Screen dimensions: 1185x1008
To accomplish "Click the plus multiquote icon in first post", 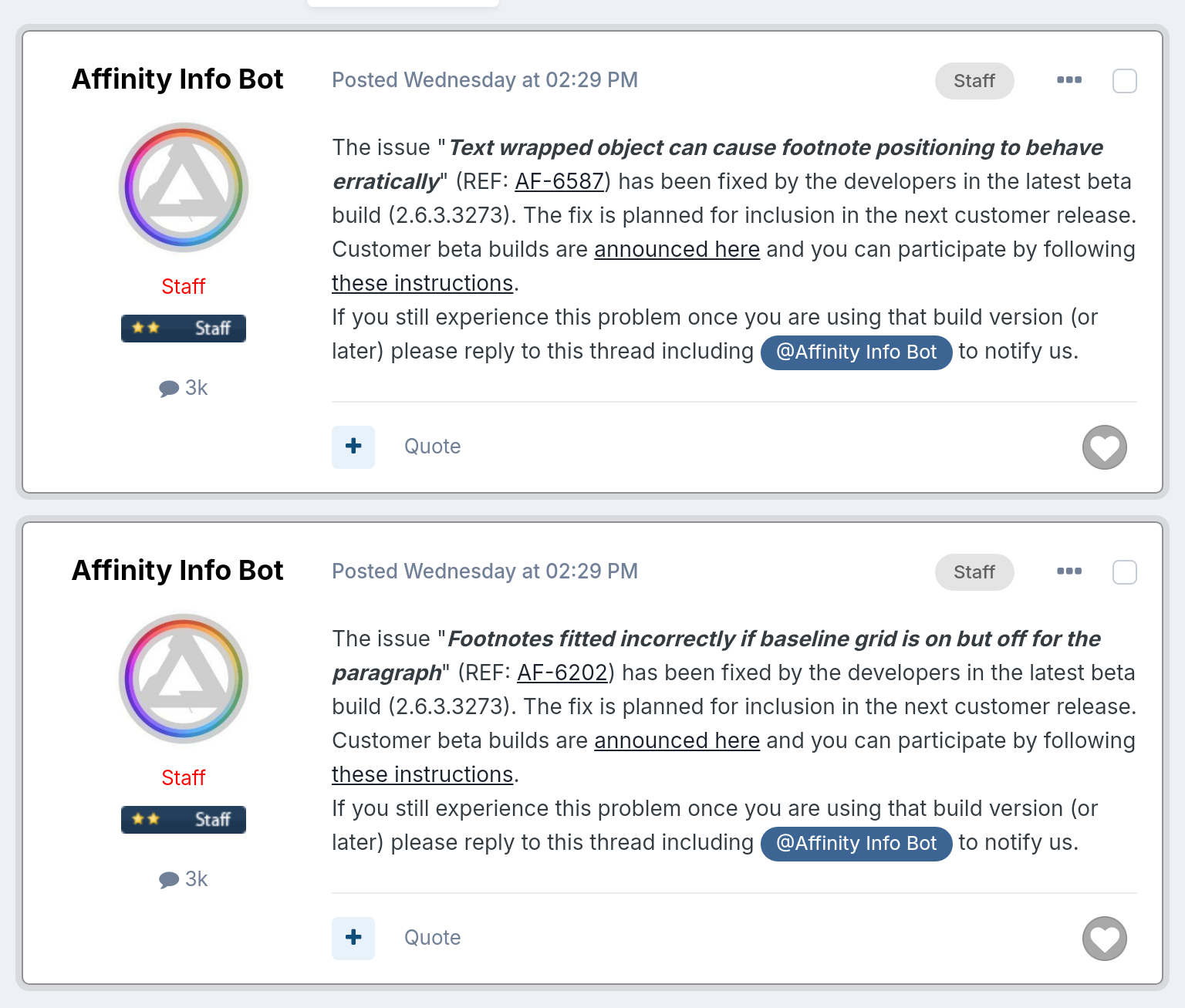I will pyautogui.click(x=353, y=447).
